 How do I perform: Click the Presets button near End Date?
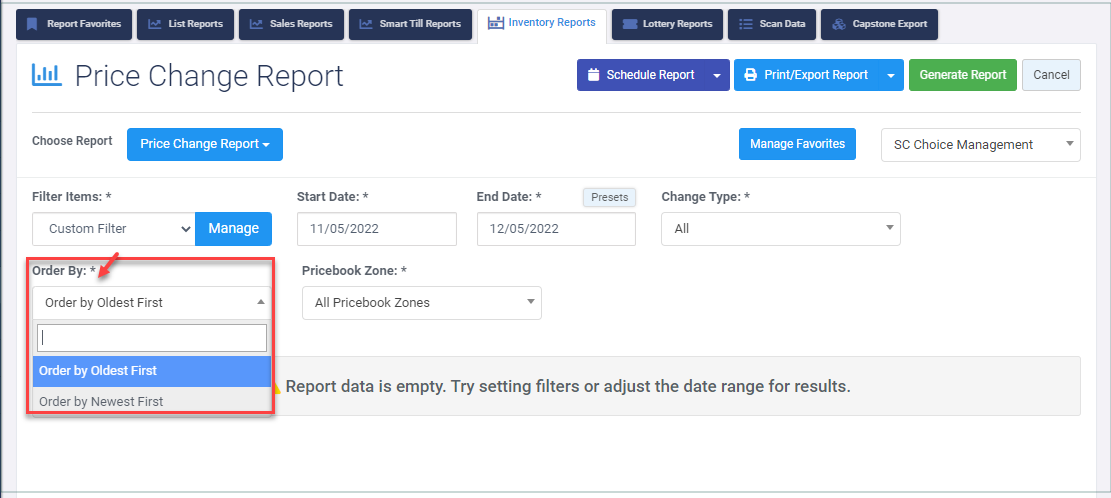[609, 197]
